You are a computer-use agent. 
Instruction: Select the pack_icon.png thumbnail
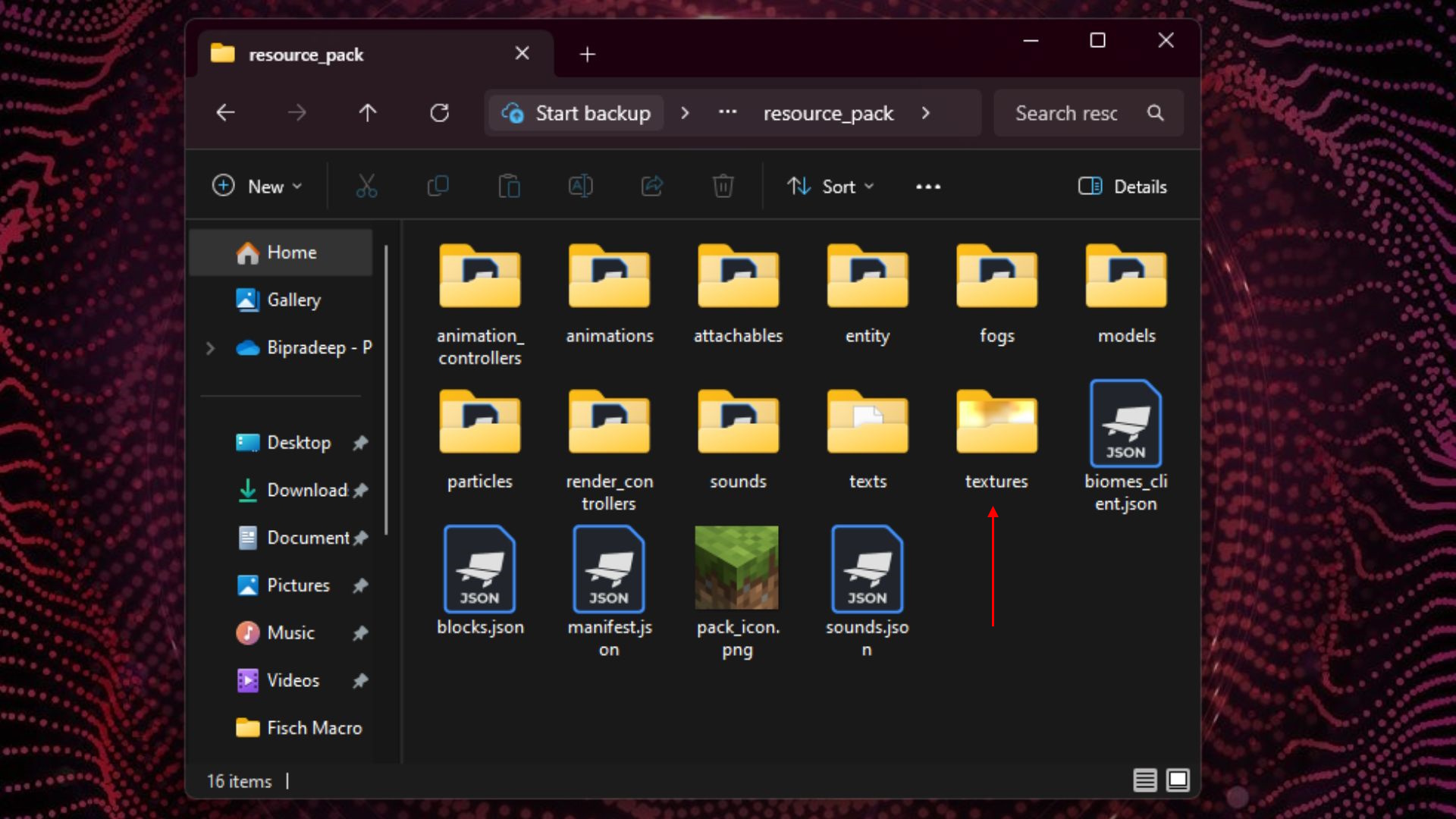tap(737, 569)
